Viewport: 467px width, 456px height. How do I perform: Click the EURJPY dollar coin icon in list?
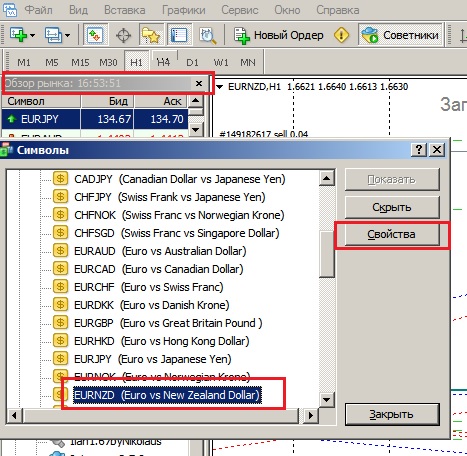coord(60,359)
